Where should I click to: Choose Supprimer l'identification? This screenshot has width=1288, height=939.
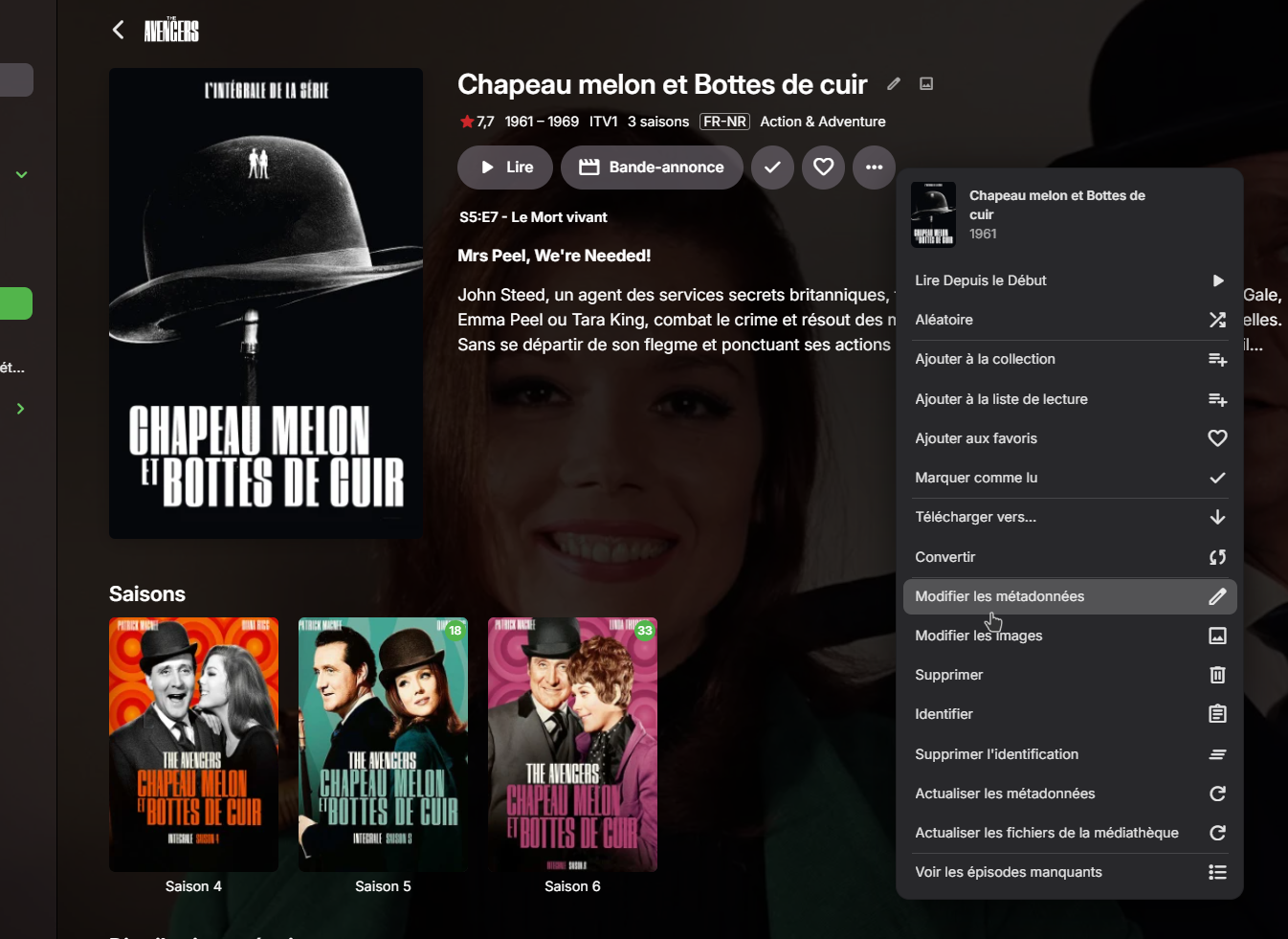tap(1070, 754)
